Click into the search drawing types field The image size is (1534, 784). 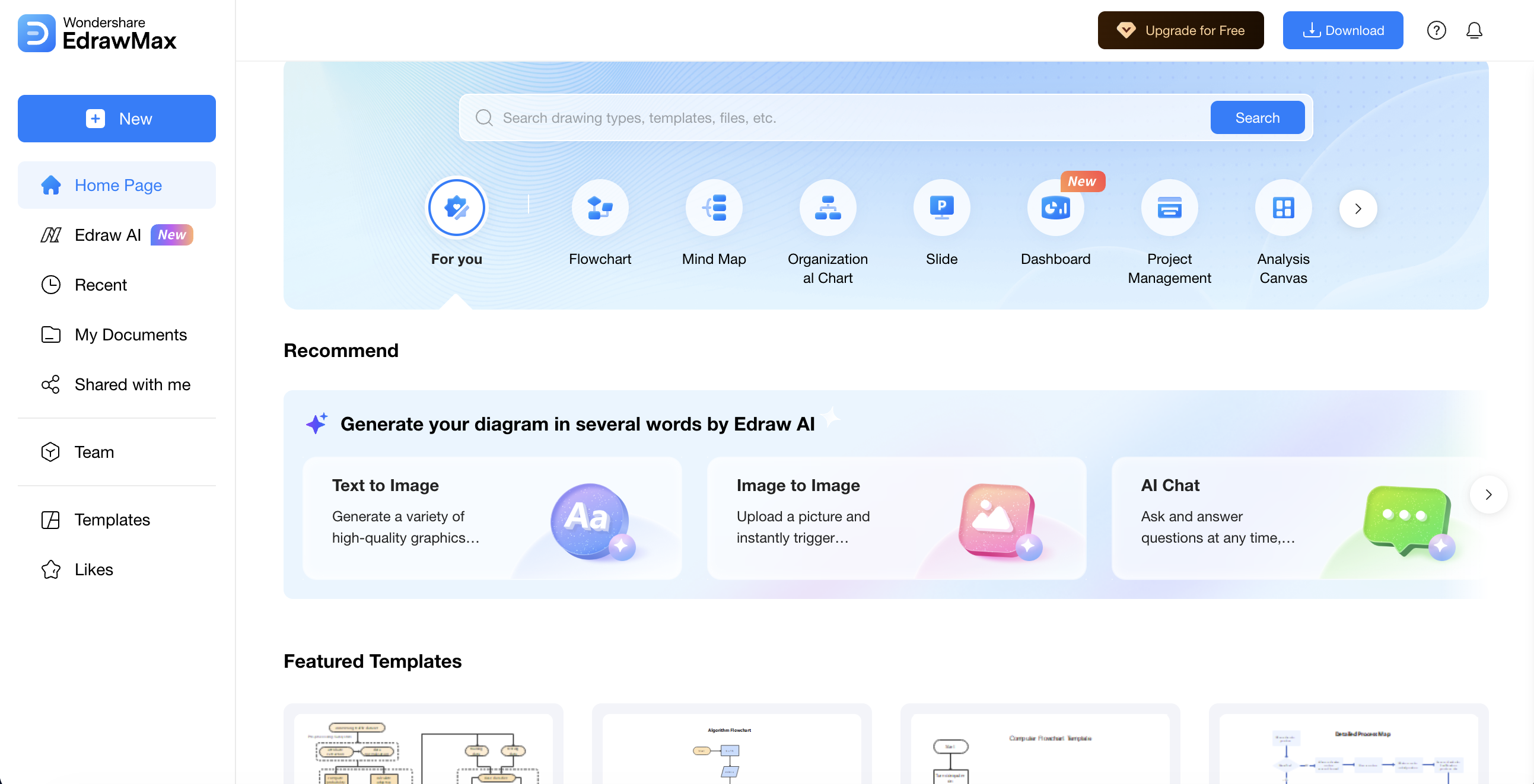pos(833,118)
